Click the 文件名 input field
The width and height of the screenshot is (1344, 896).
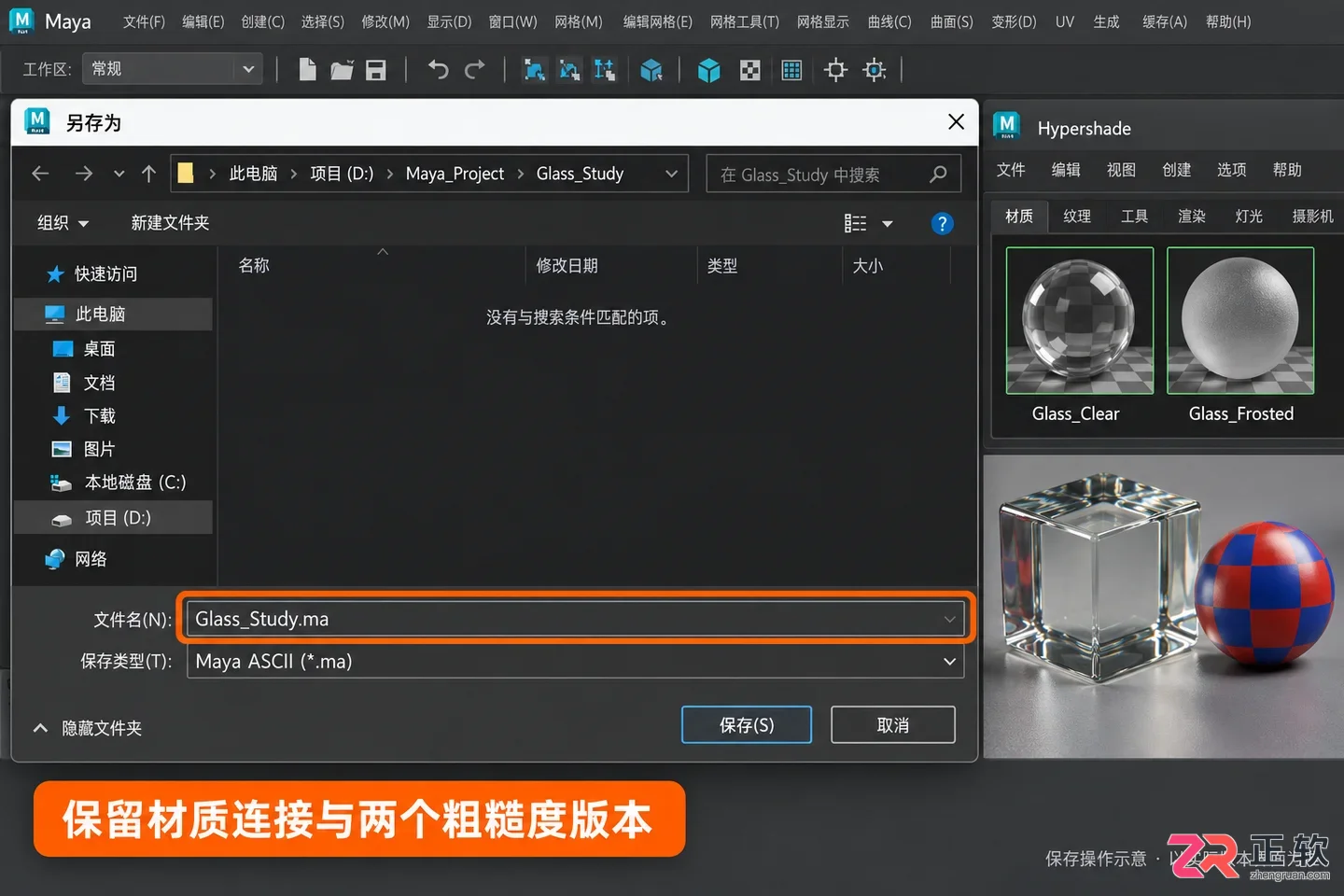pos(575,619)
